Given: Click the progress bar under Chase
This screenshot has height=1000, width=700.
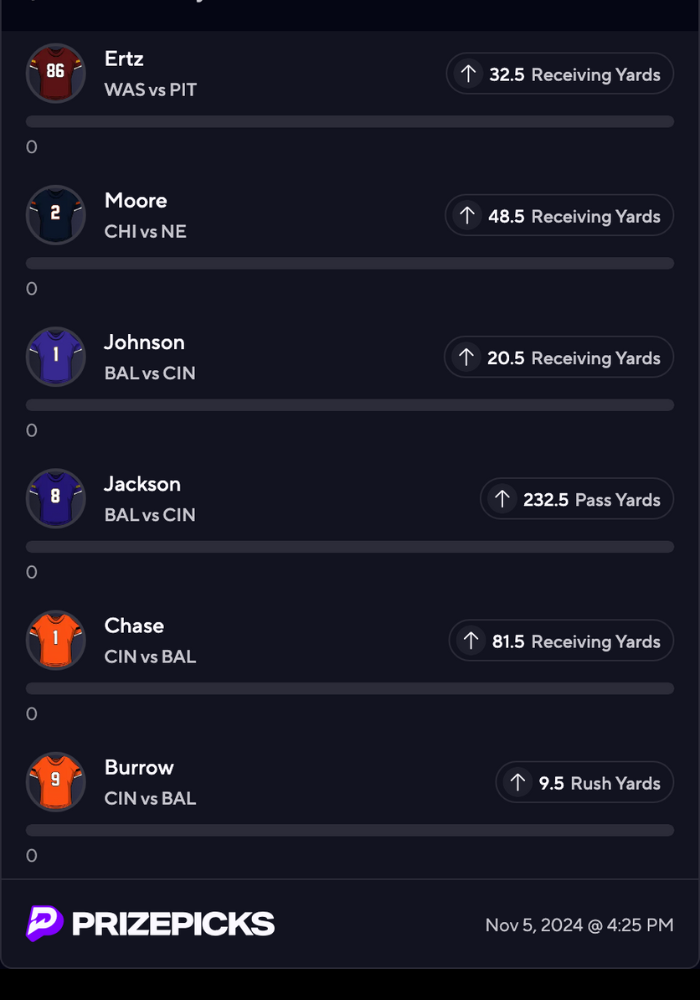Looking at the screenshot, I should click(x=350, y=689).
